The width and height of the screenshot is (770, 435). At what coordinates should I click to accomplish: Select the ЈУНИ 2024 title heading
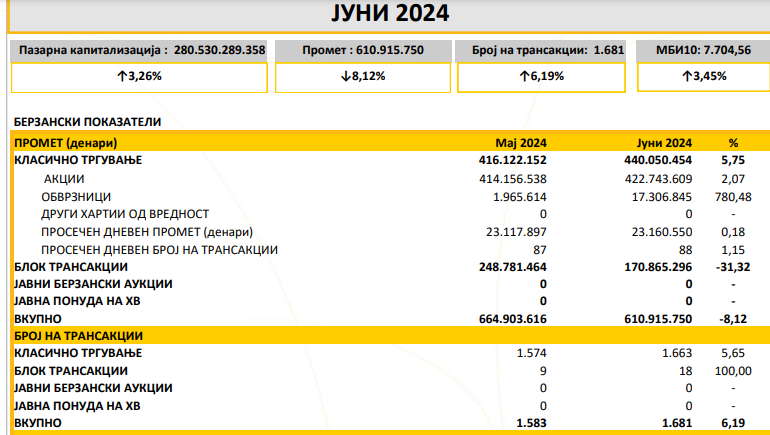[388, 13]
